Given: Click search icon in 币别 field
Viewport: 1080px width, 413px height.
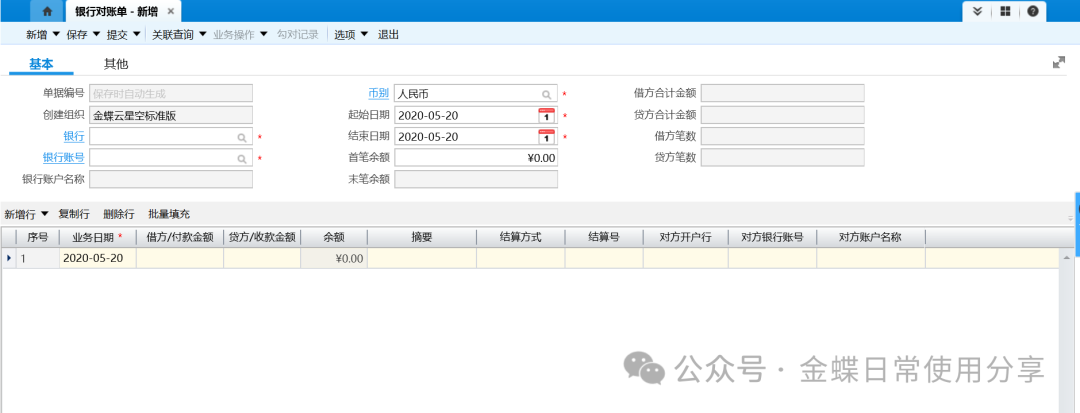Looking at the screenshot, I should point(546,94).
